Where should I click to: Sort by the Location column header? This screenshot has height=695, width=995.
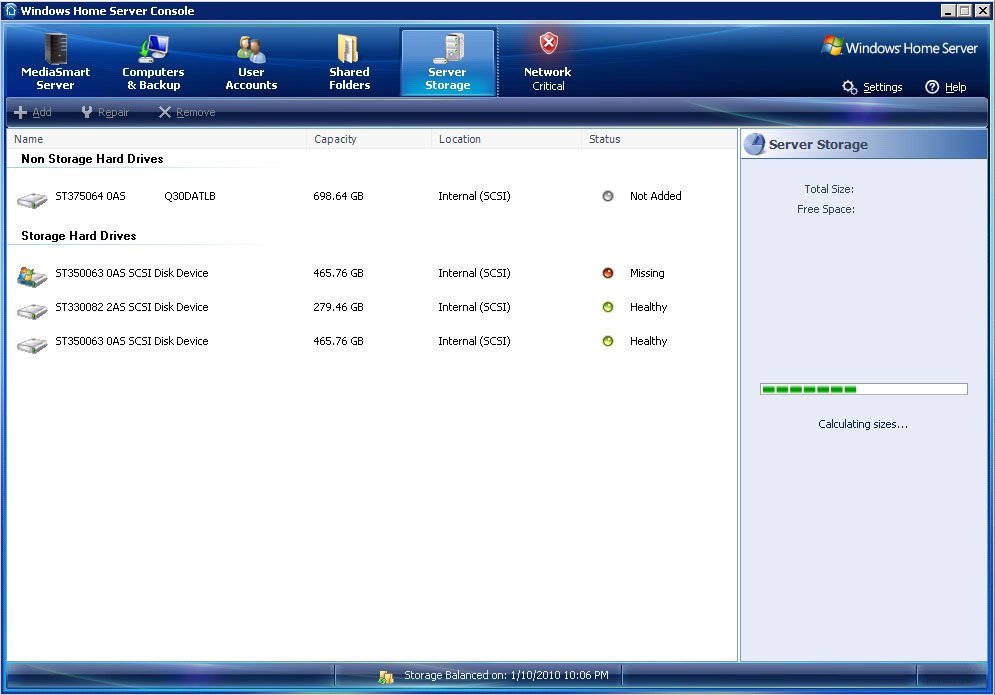[x=506, y=139]
